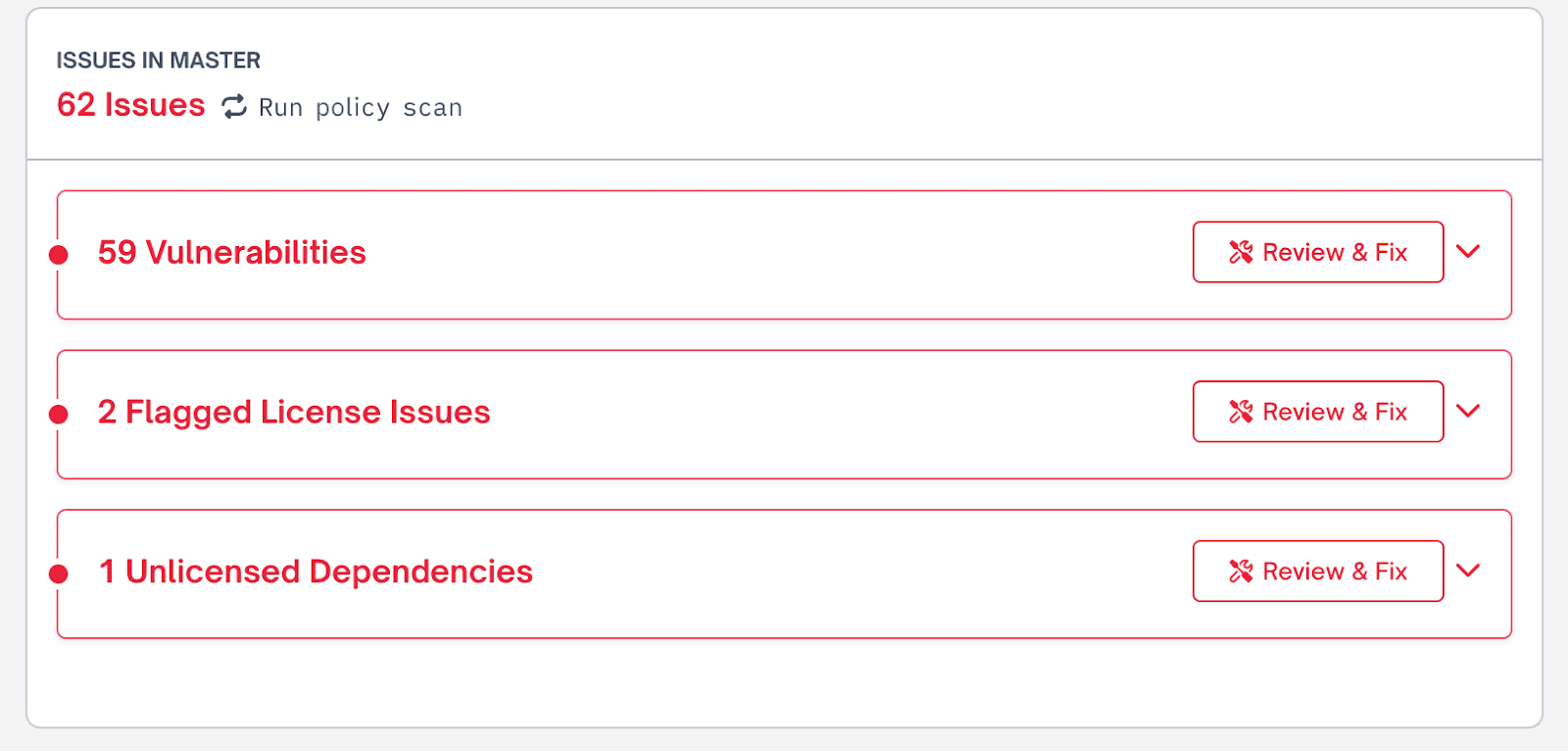Select the 62 Issues counter

[x=130, y=105]
